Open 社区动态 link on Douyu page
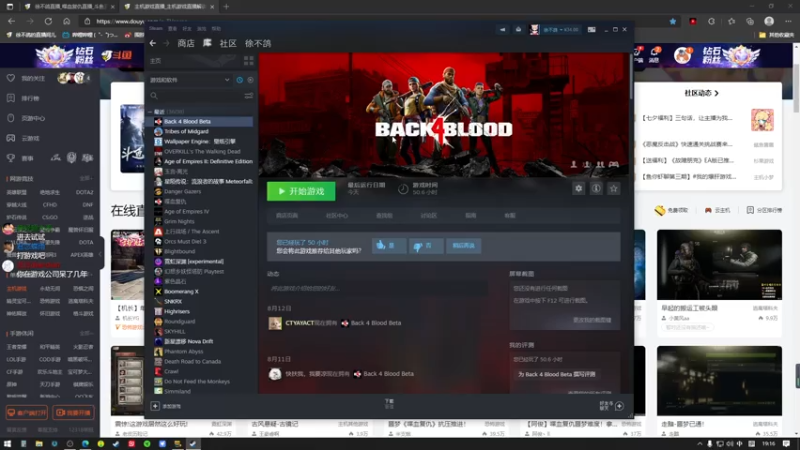This screenshot has height=450, width=800. coord(702,93)
